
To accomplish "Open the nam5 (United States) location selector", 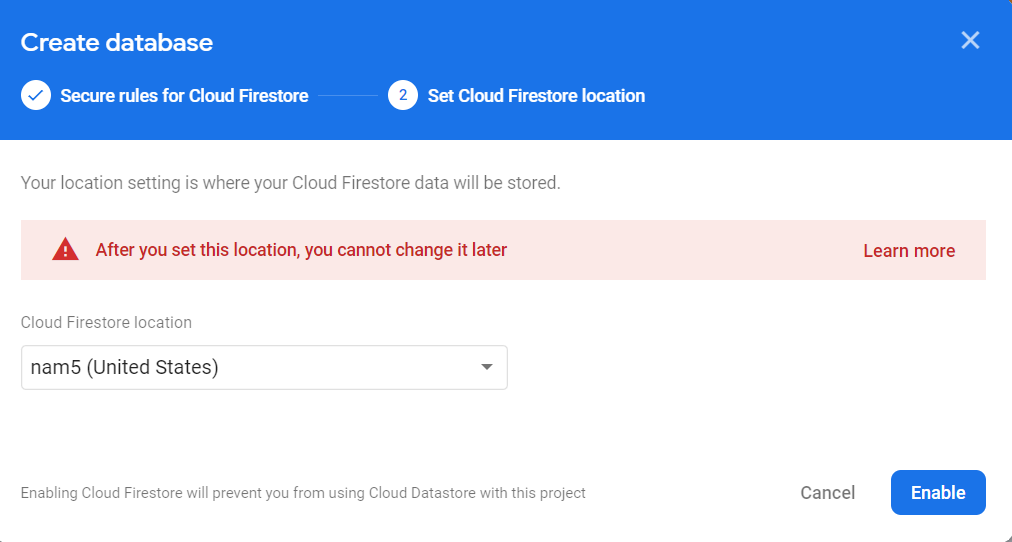I will pyautogui.click(x=250, y=367).
